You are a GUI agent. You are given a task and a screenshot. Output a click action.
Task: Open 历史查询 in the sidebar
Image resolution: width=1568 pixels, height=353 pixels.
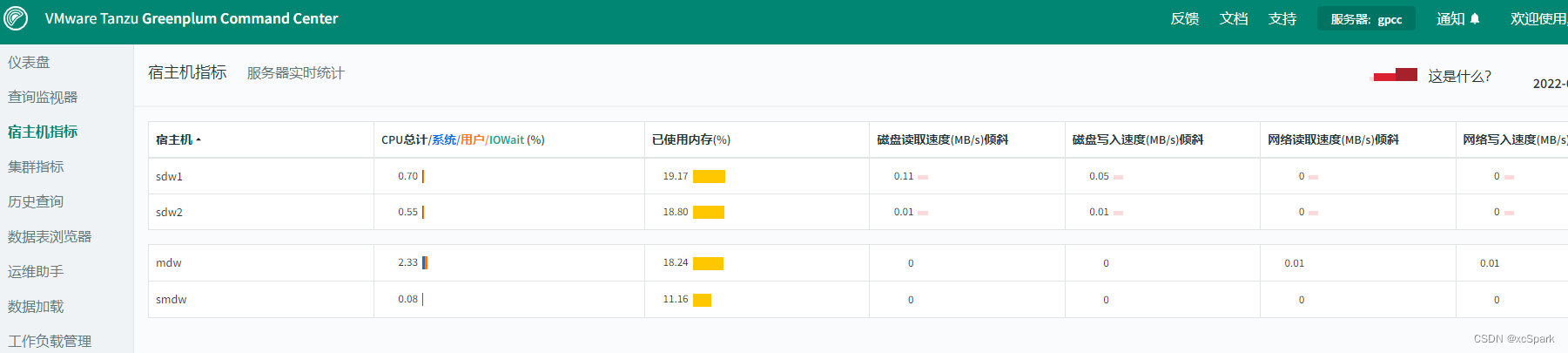click(x=36, y=201)
